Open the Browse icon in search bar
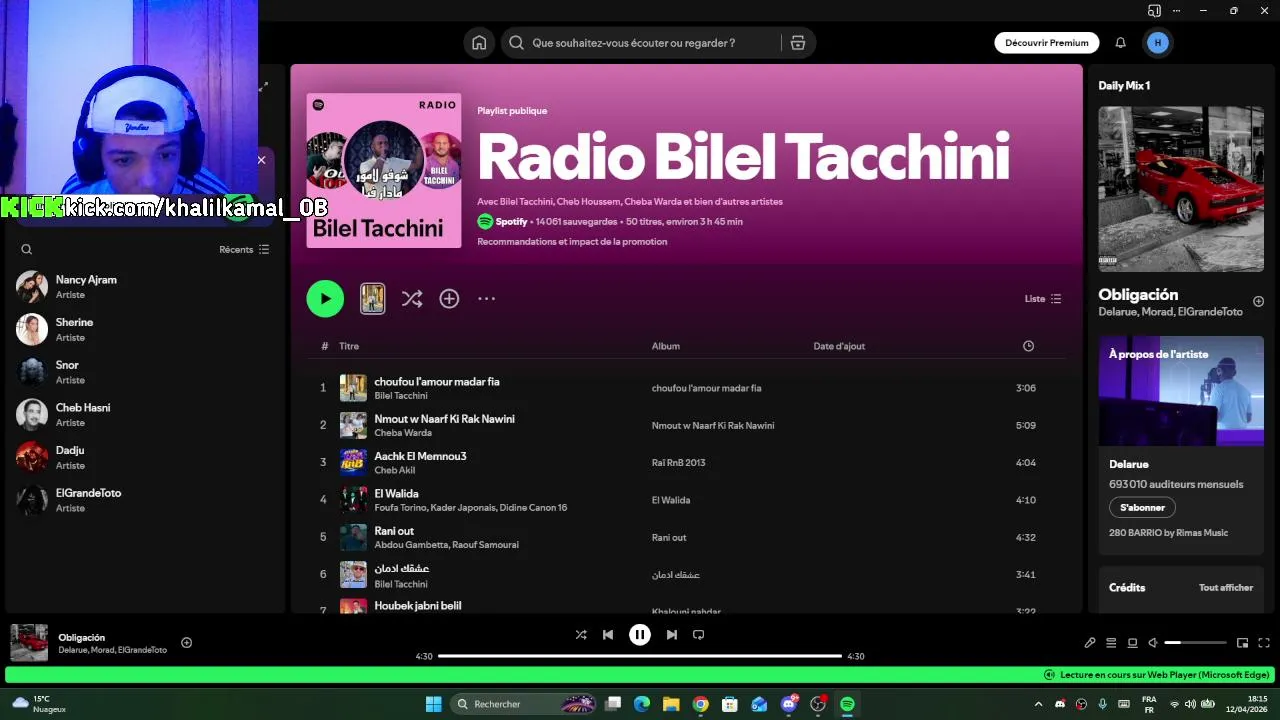This screenshot has height=720, width=1280. coord(797,43)
